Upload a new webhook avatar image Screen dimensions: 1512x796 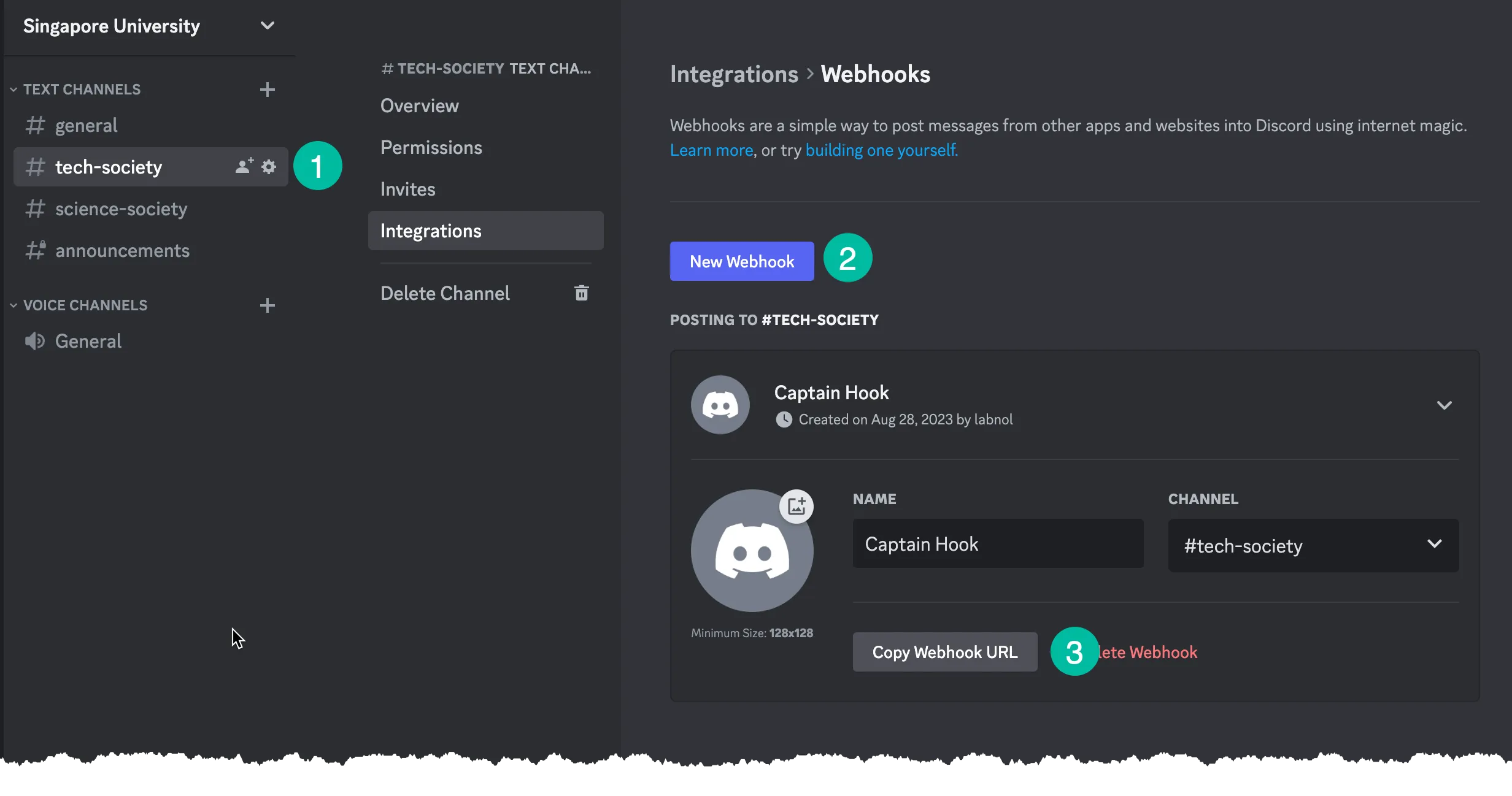coord(796,506)
